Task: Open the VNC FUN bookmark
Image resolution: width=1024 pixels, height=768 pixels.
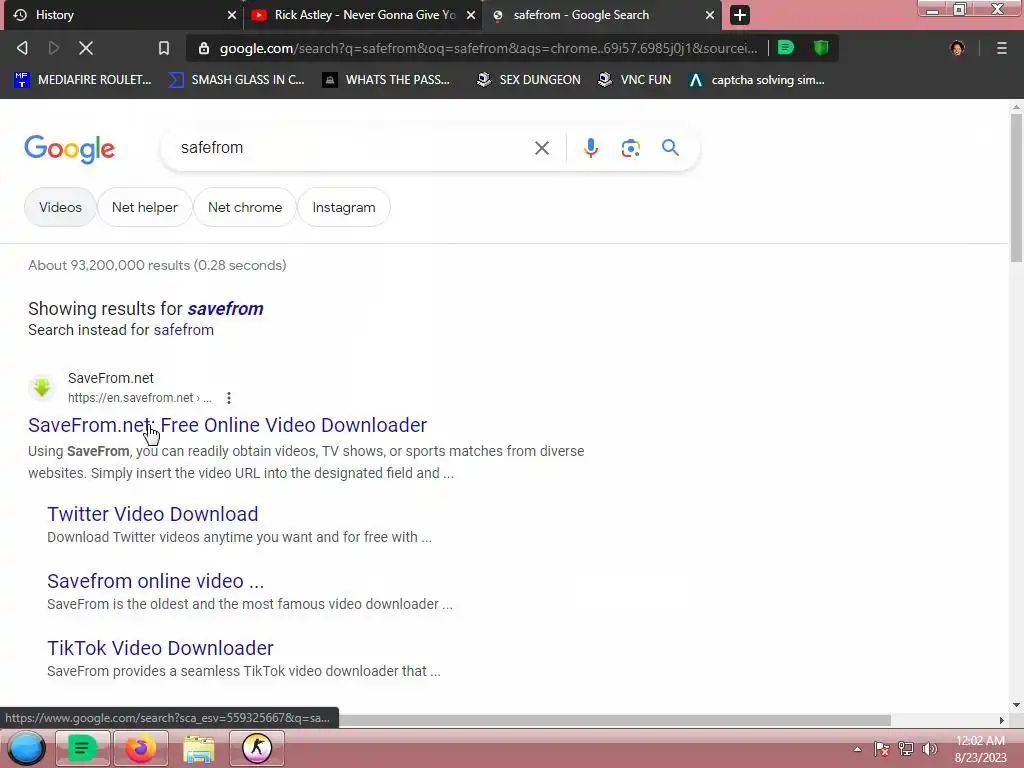Action: tap(635, 80)
